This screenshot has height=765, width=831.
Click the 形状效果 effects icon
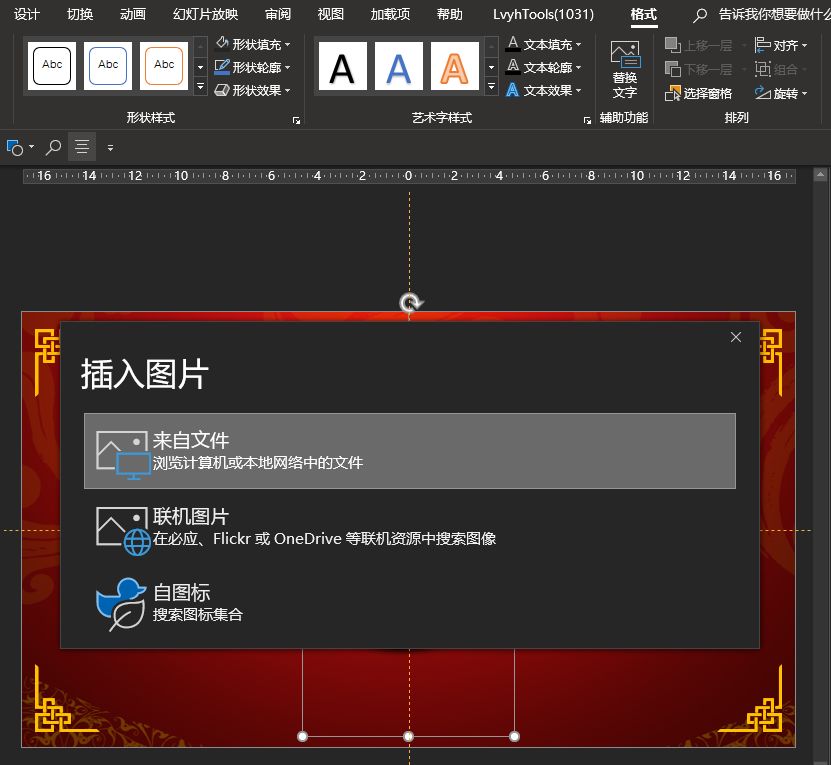click(x=222, y=91)
